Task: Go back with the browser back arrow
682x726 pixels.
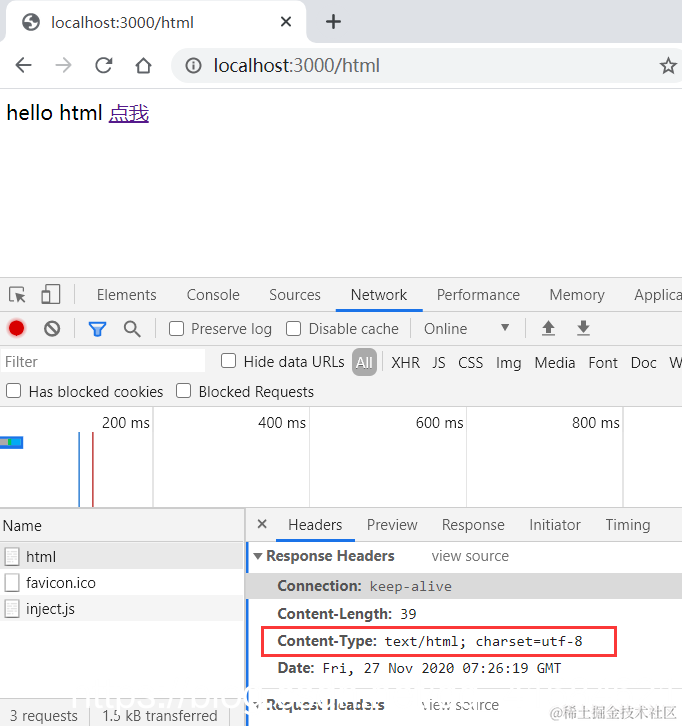Action: 23,65
